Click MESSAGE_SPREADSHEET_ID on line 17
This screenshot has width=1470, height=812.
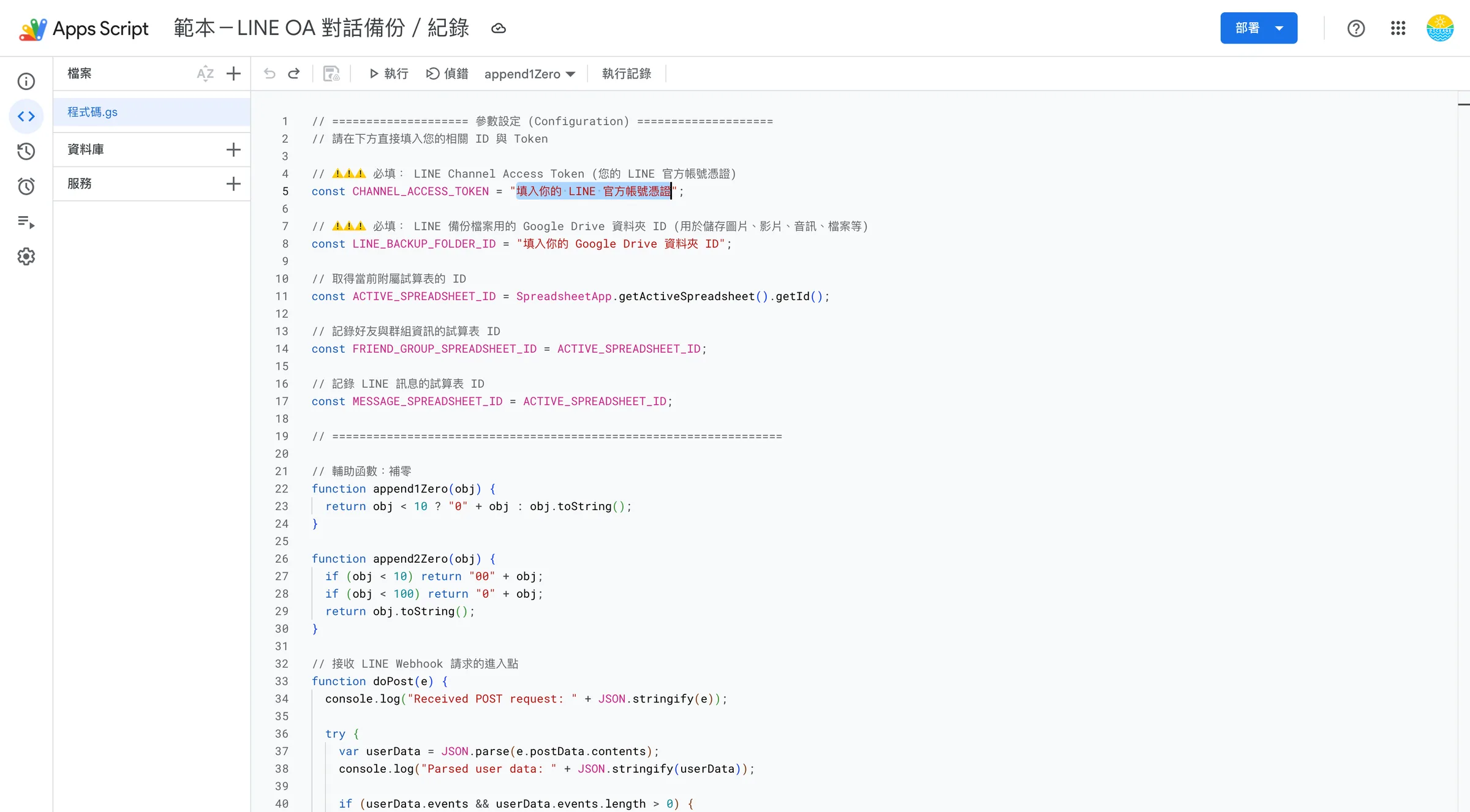point(428,401)
